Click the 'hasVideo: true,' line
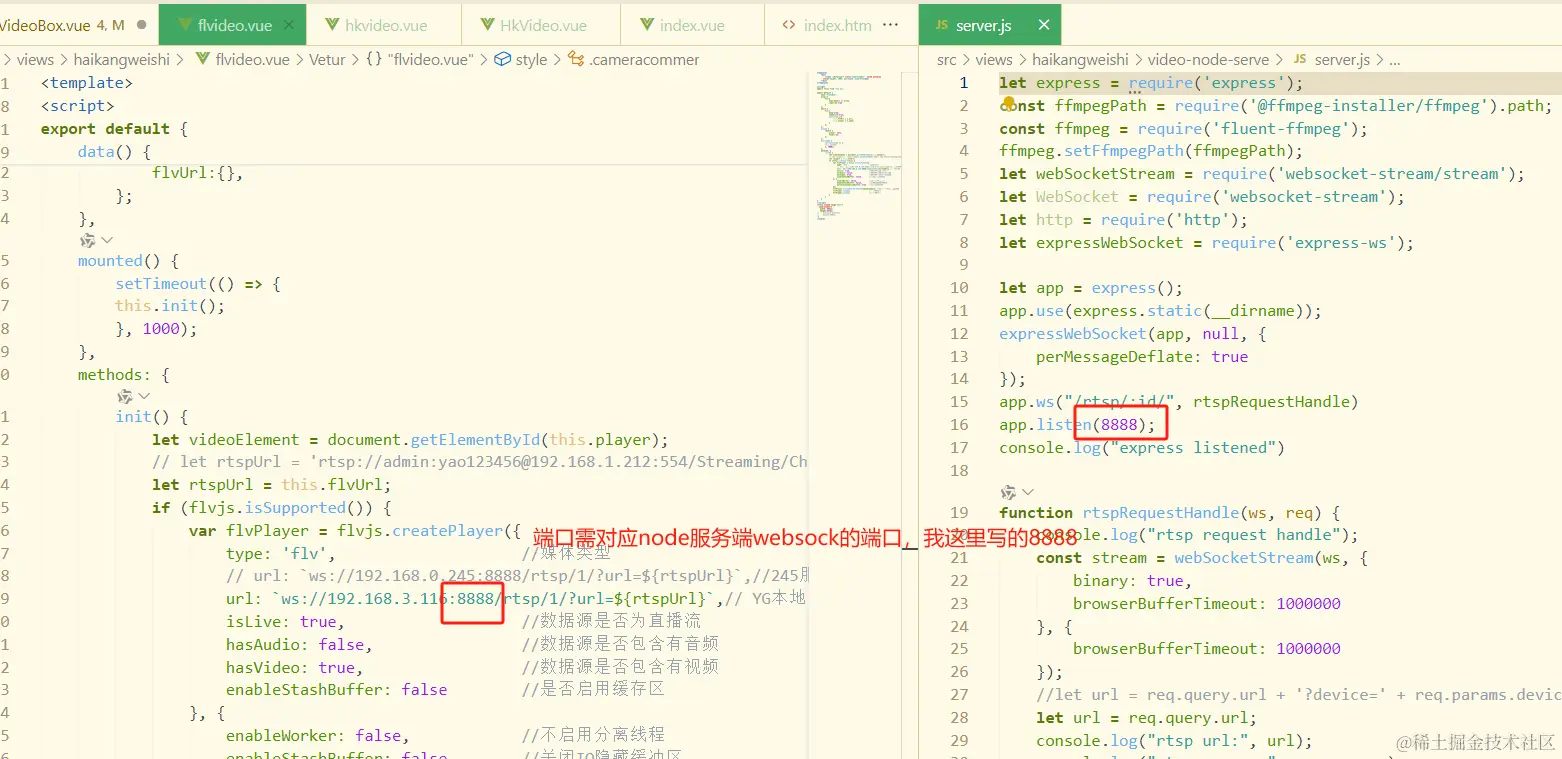 click(295, 667)
